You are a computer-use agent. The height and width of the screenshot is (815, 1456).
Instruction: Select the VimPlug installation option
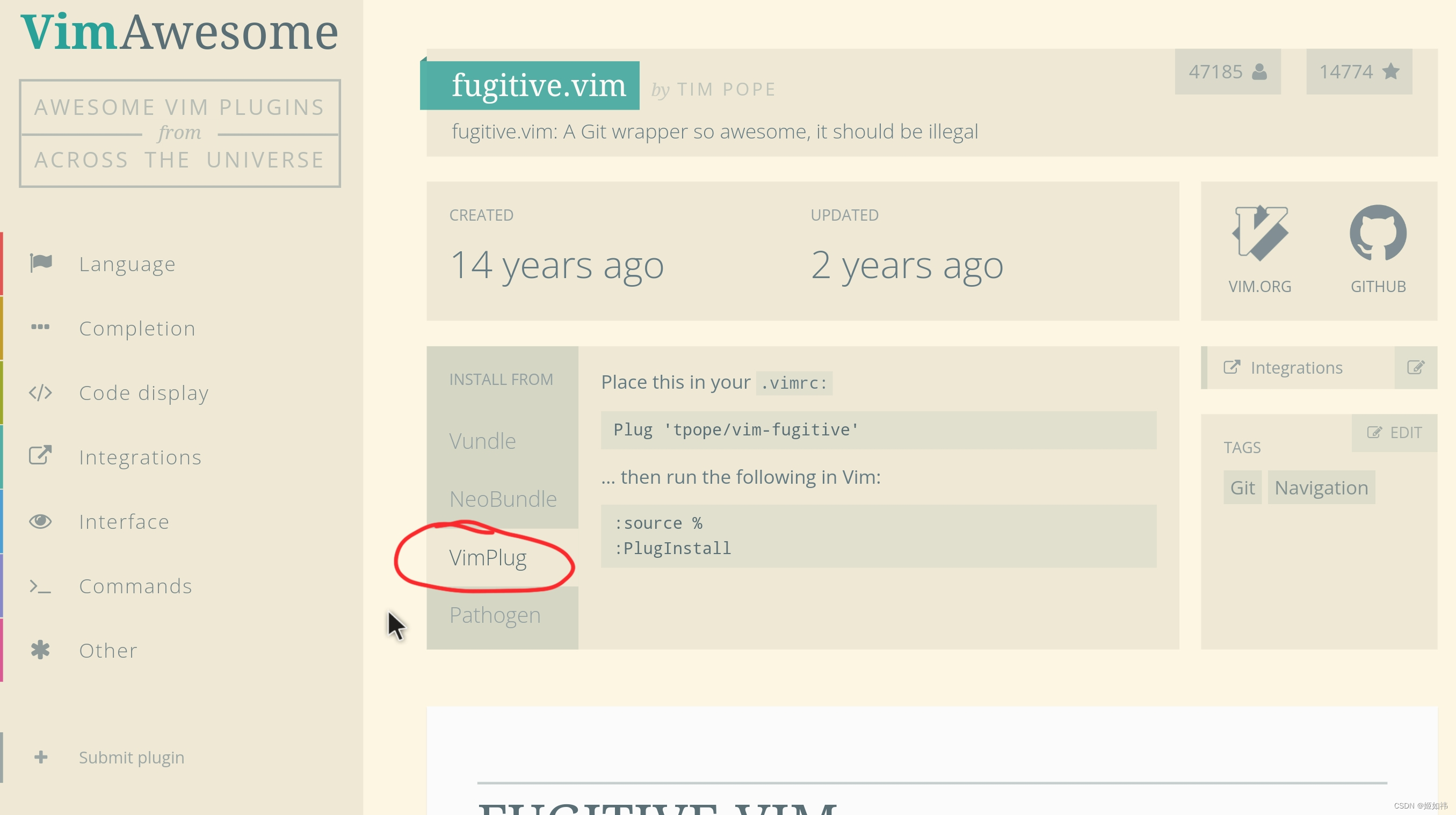click(488, 557)
